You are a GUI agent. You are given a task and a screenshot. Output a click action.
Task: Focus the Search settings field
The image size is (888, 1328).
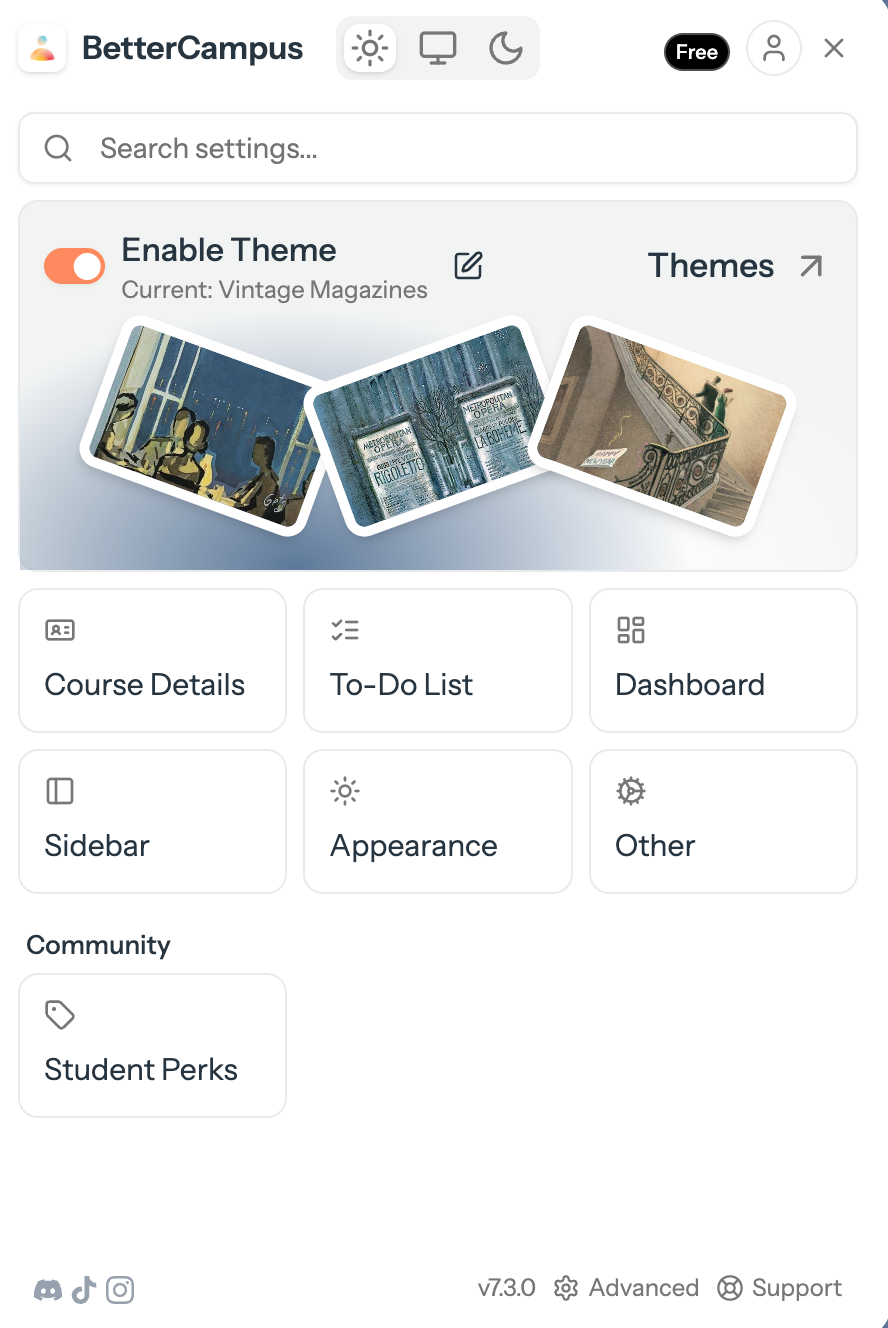click(x=438, y=148)
